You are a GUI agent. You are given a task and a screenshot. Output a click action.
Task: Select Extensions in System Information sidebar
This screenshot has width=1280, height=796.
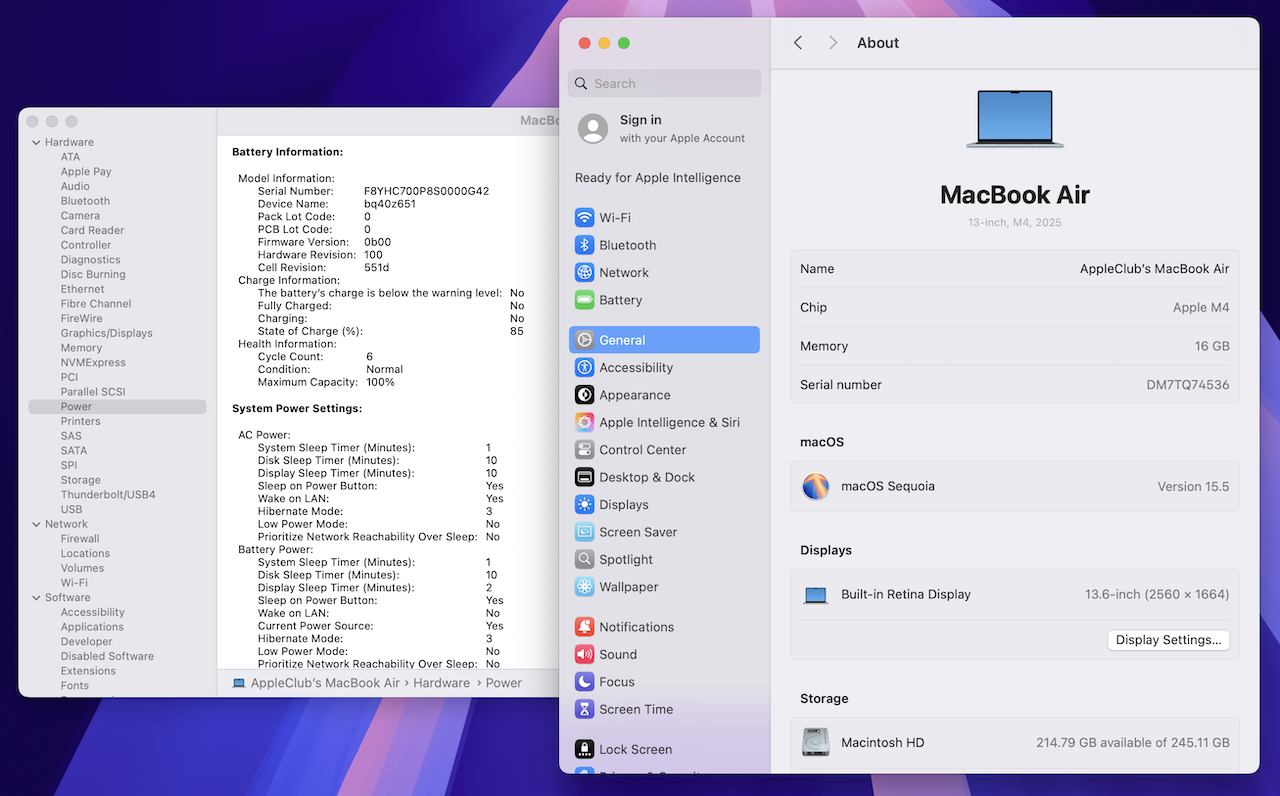[x=88, y=671]
